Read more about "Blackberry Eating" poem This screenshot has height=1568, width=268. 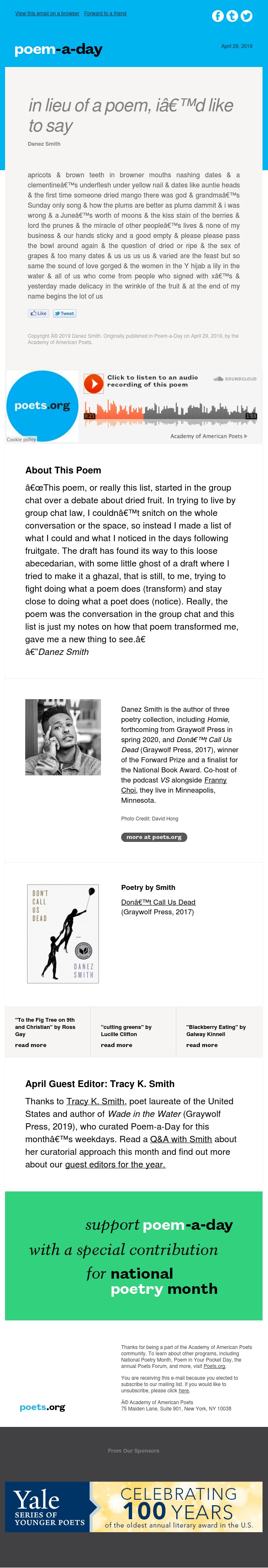coord(202,1044)
